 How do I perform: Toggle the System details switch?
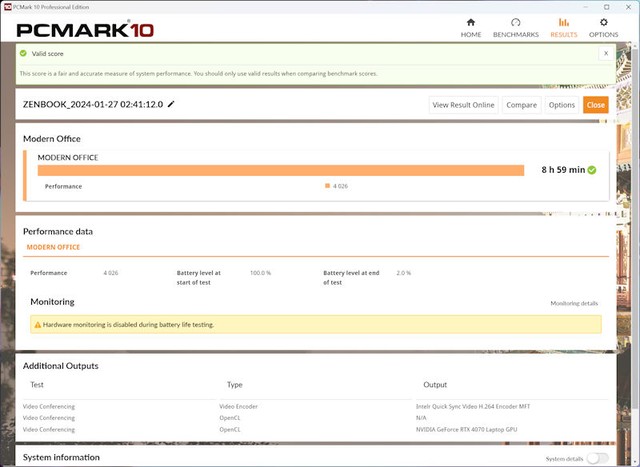(598, 458)
